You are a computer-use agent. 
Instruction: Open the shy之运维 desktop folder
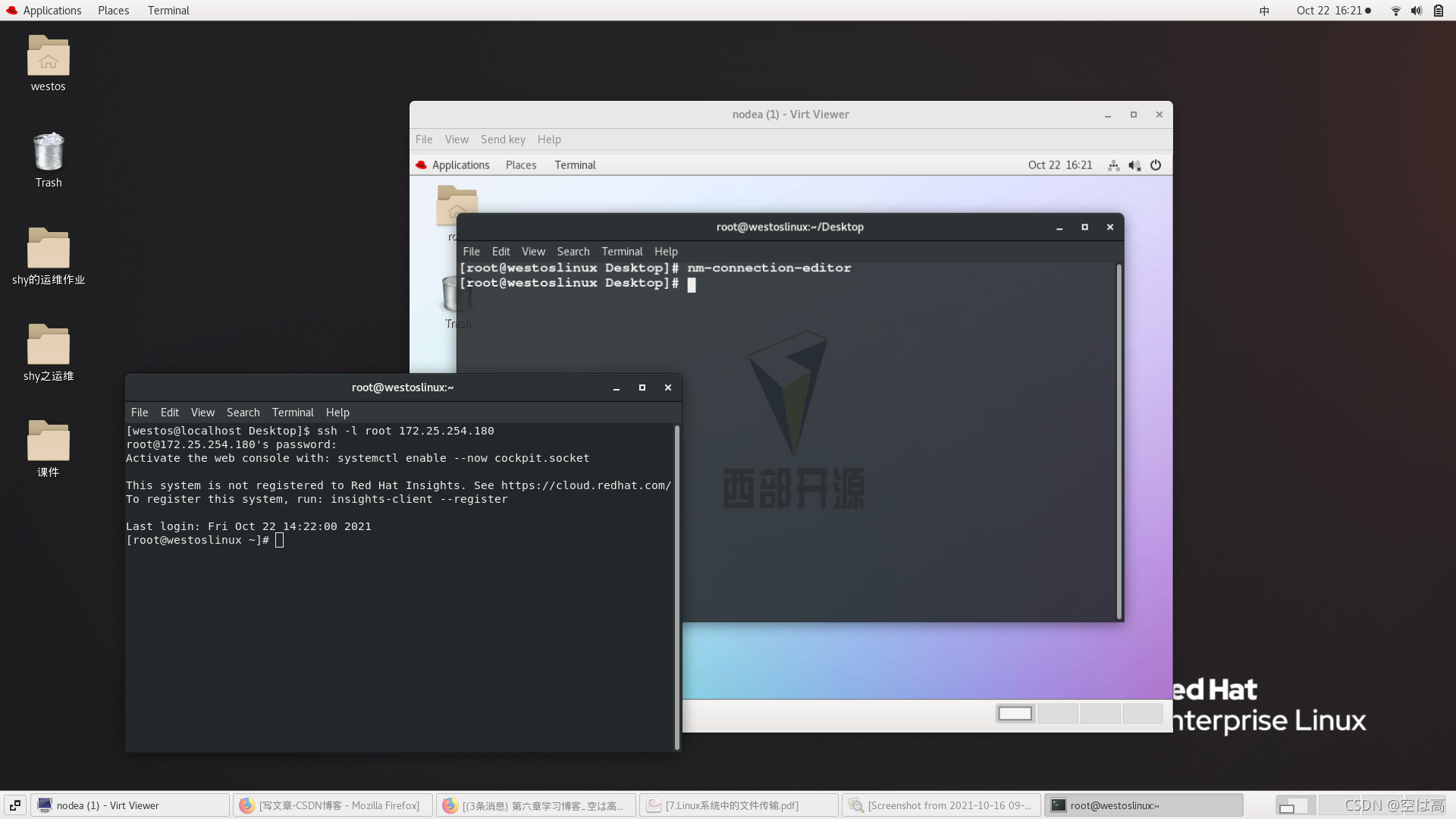[48, 346]
